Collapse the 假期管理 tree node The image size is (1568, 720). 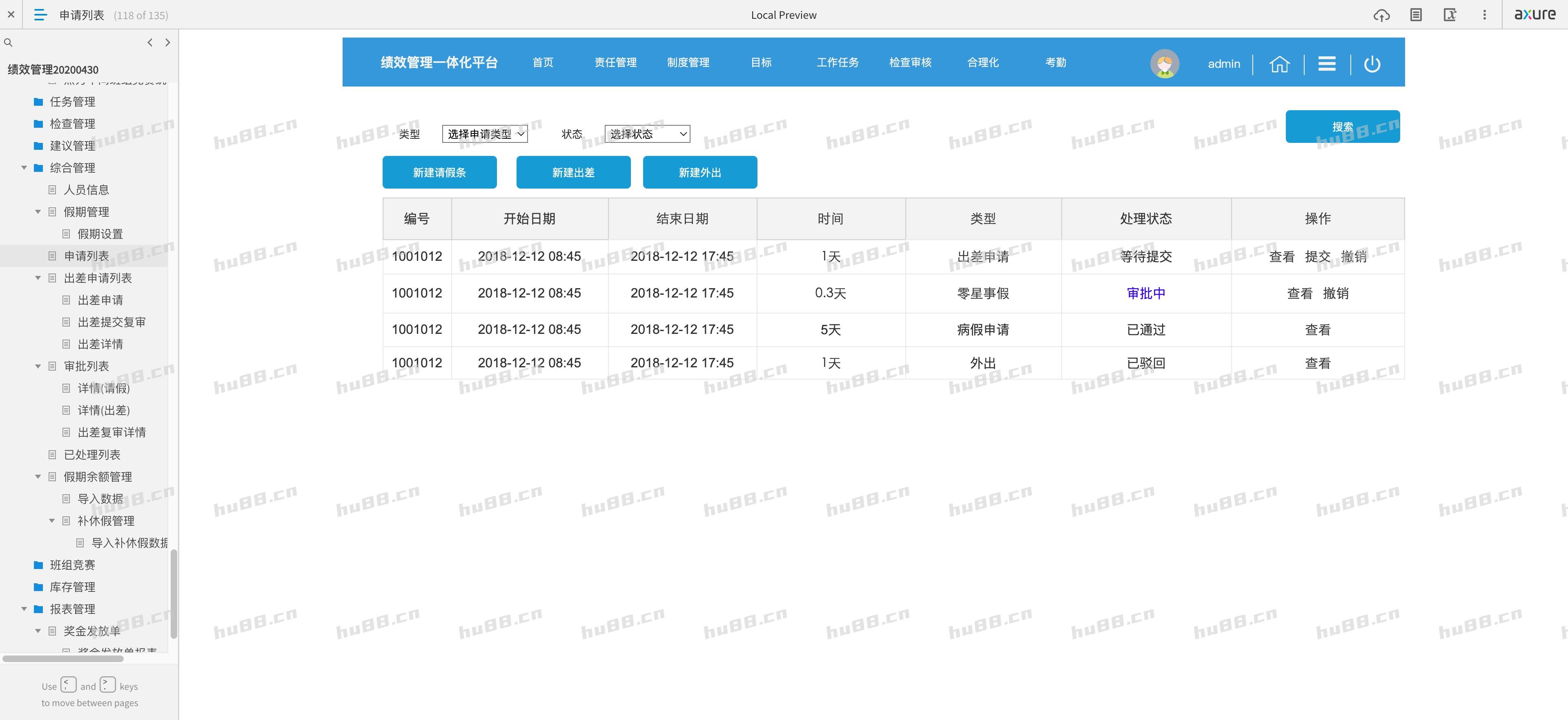point(38,212)
